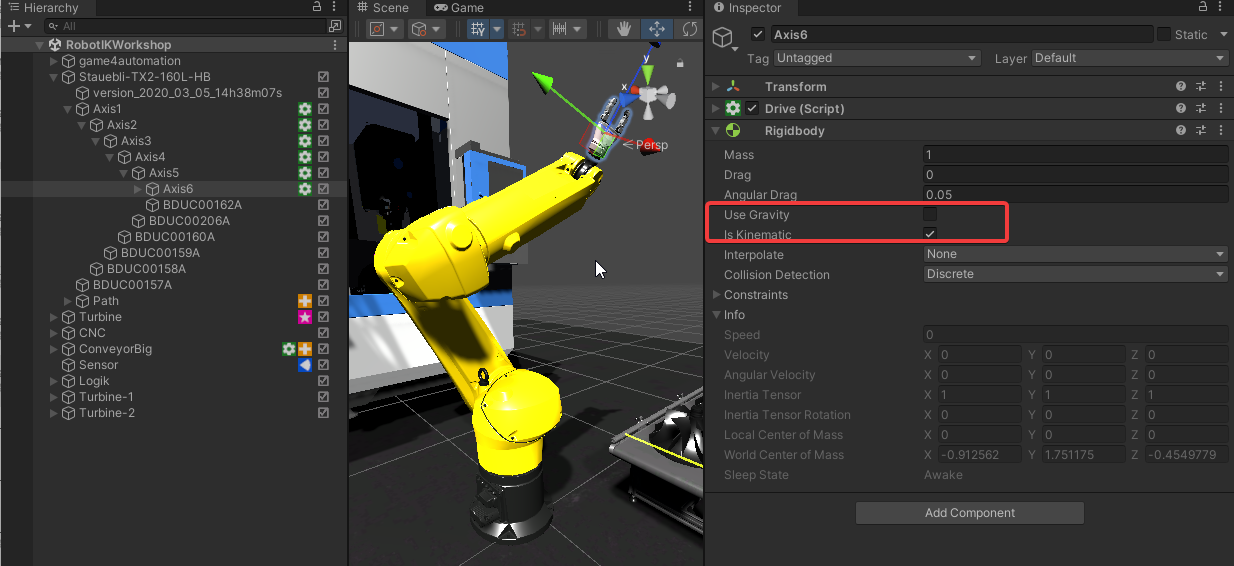The width and height of the screenshot is (1234, 566).
Task: Toggle the Static checkbox for Axis6
Action: pos(1164,35)
